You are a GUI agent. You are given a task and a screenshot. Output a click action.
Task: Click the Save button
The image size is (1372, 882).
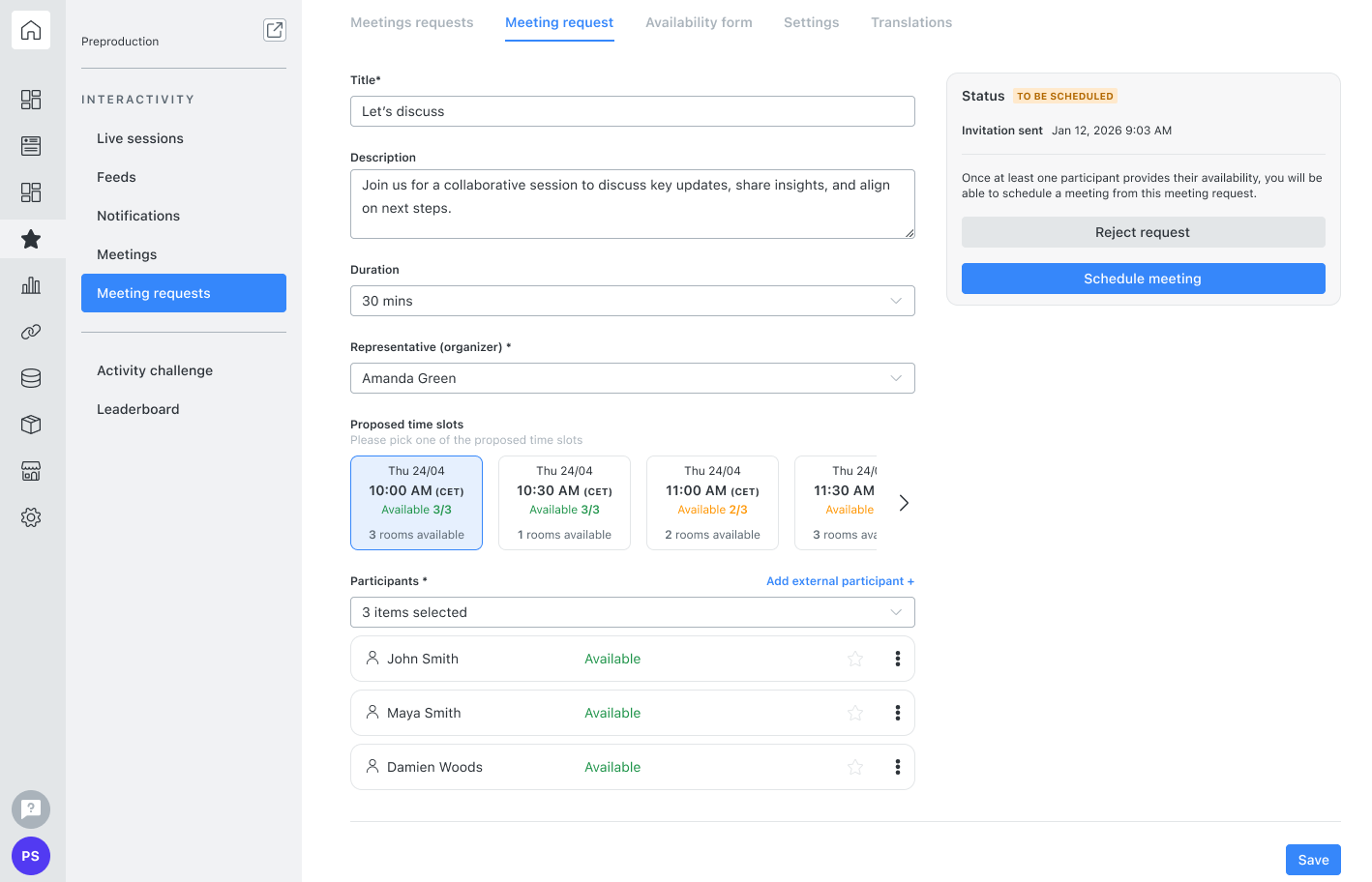point(1313,860)
